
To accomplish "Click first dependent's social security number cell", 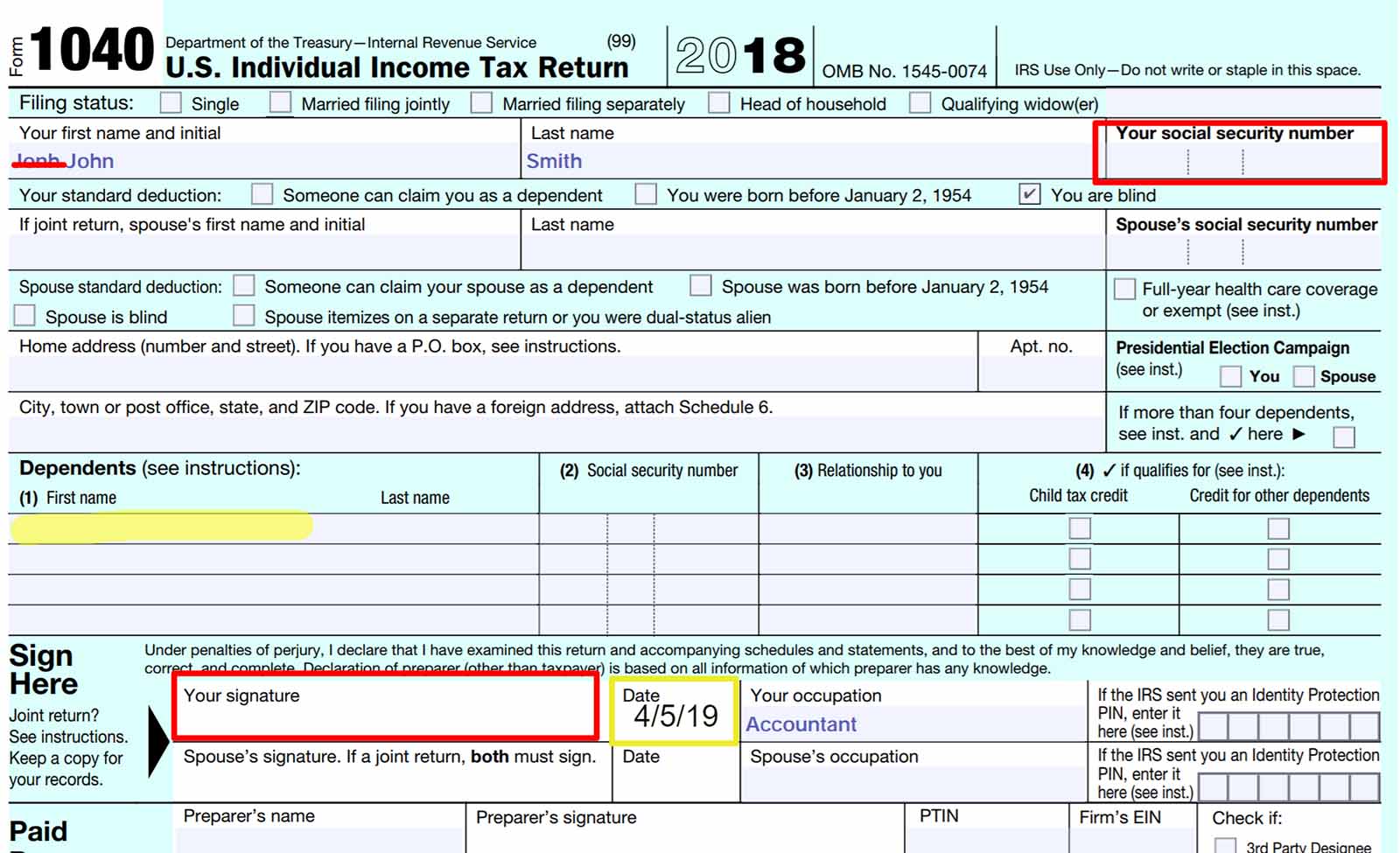I will pos(649,528).
